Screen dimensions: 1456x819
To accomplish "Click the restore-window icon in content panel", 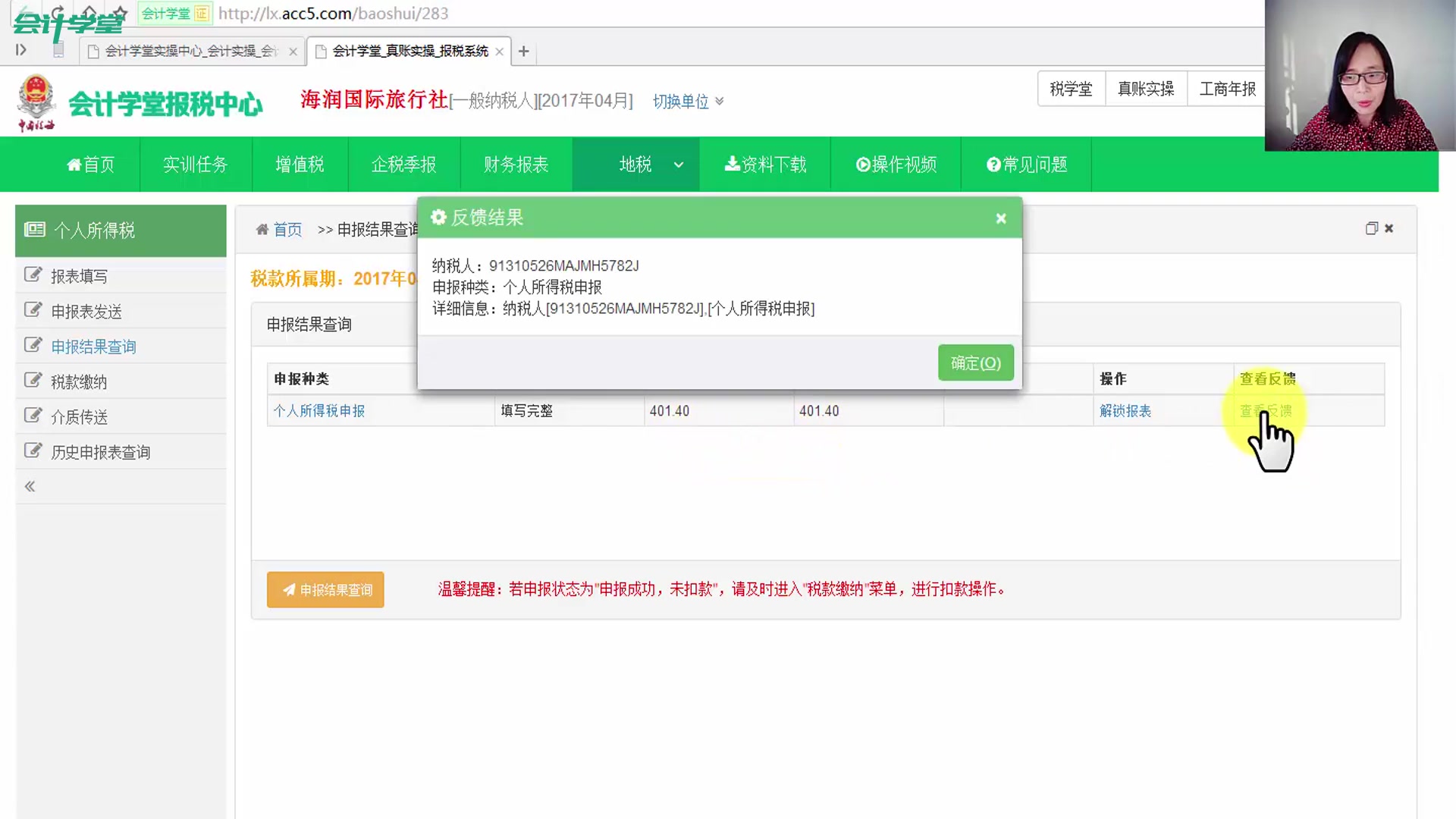I will [x=1371, y=228].
